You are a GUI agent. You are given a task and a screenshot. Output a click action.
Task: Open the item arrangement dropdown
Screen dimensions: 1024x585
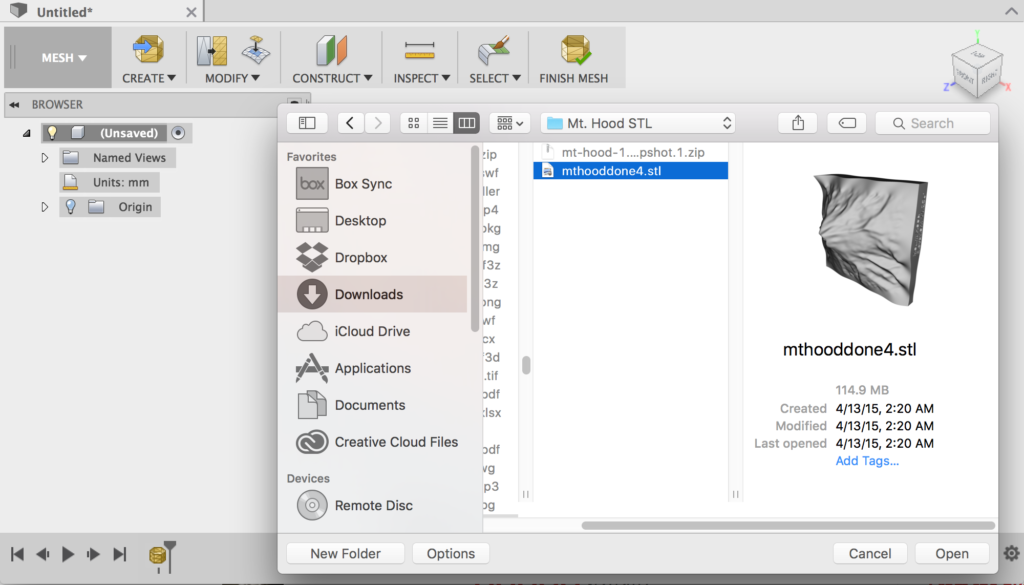(x=509, y=123)
